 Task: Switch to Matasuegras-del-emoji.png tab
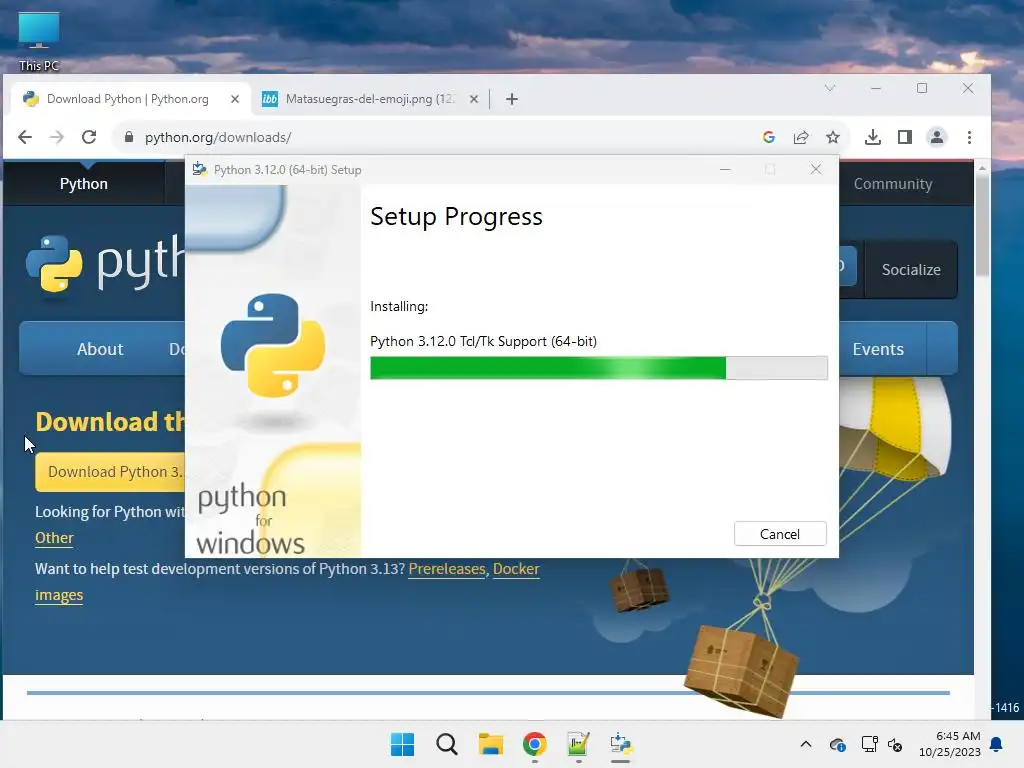370,99
